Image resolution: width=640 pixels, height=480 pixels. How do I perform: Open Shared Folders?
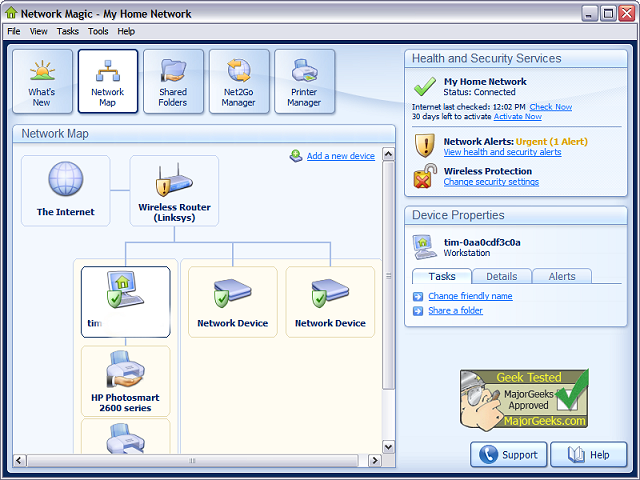[173, 81]
